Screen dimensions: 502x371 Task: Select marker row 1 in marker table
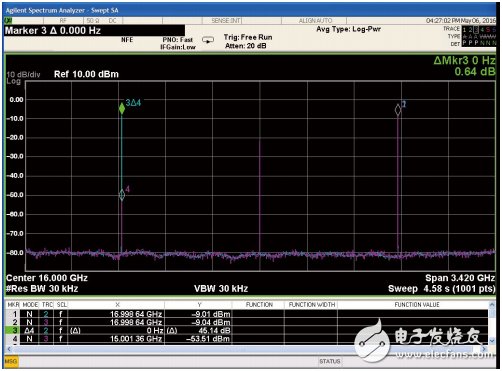pos(247,314)
